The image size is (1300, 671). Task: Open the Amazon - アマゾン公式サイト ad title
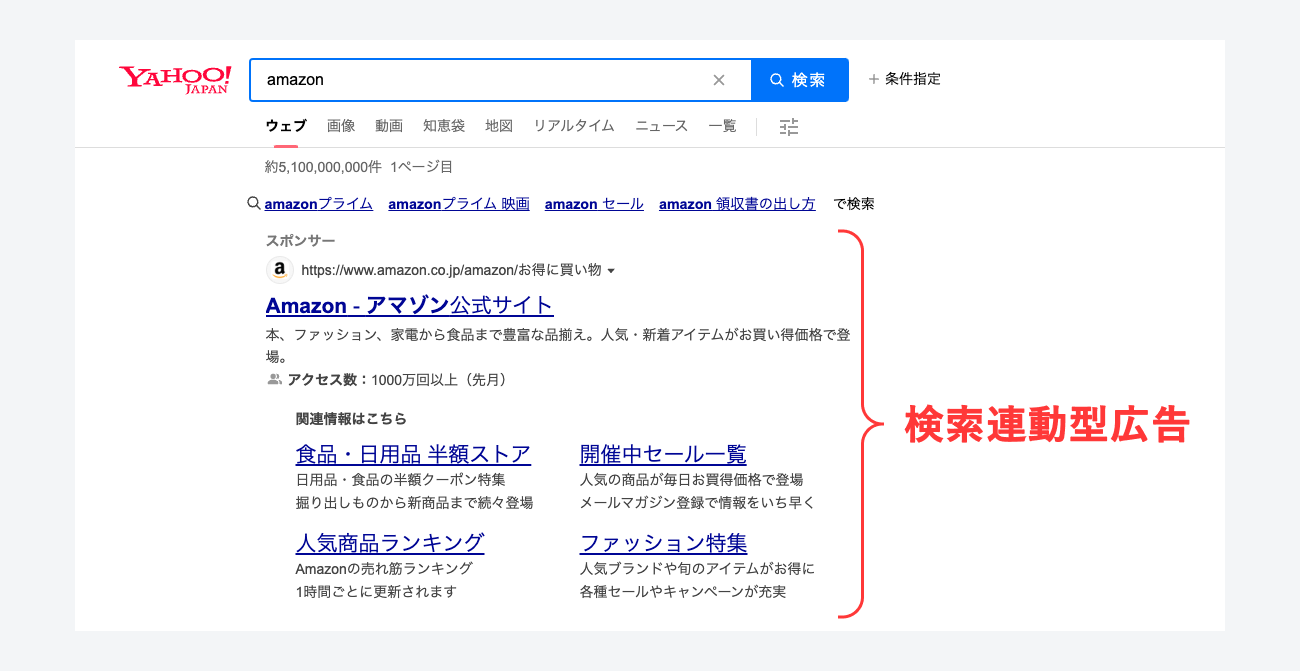coord(410,305)
